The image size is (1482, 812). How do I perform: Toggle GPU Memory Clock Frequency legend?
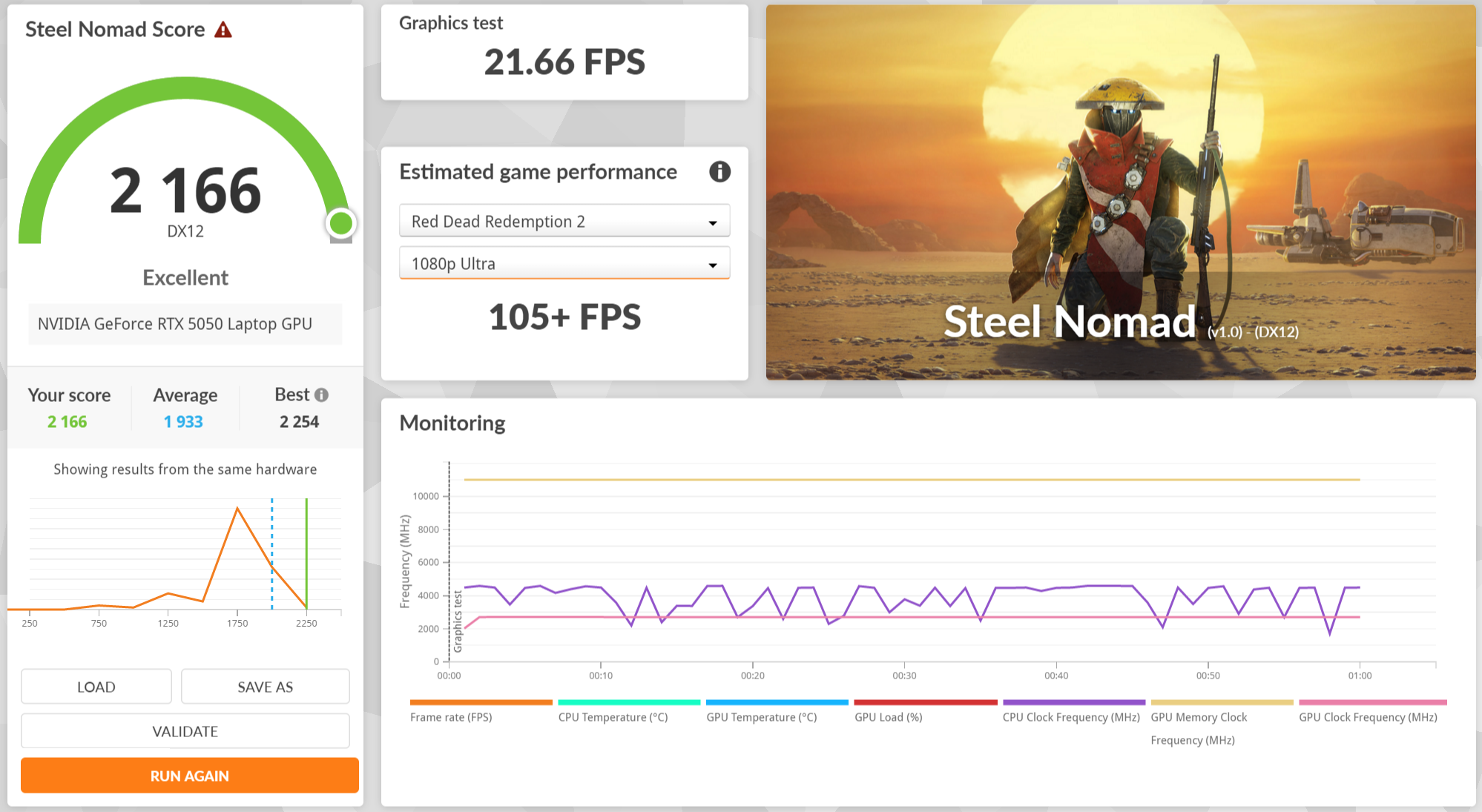(1198, 717)
